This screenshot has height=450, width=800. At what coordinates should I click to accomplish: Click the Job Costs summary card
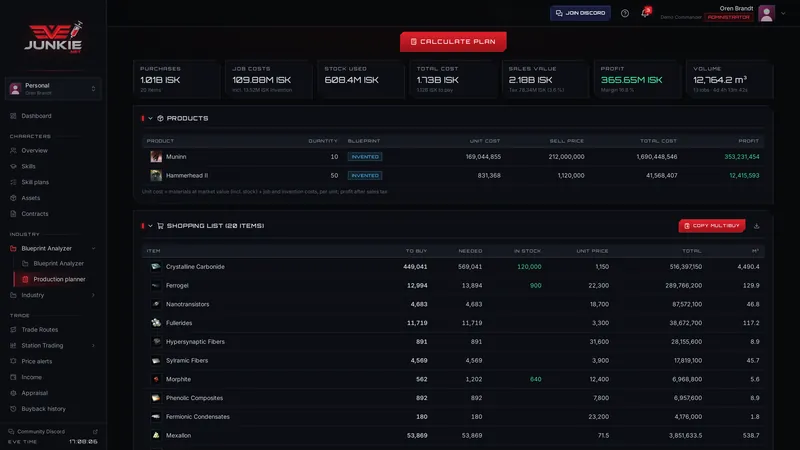pyautogui.click(x=269, y=79)
